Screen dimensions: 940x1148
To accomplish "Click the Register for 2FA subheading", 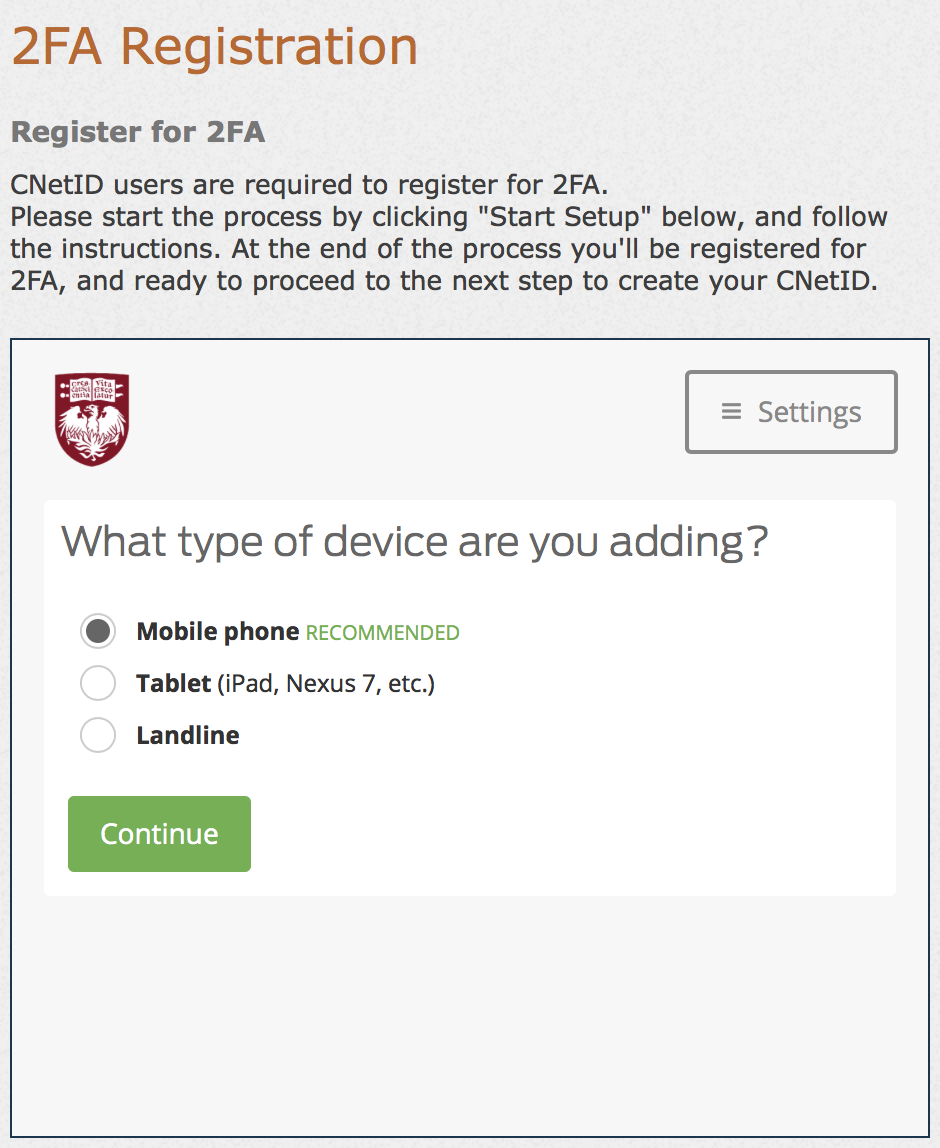I will pos(137,132).
